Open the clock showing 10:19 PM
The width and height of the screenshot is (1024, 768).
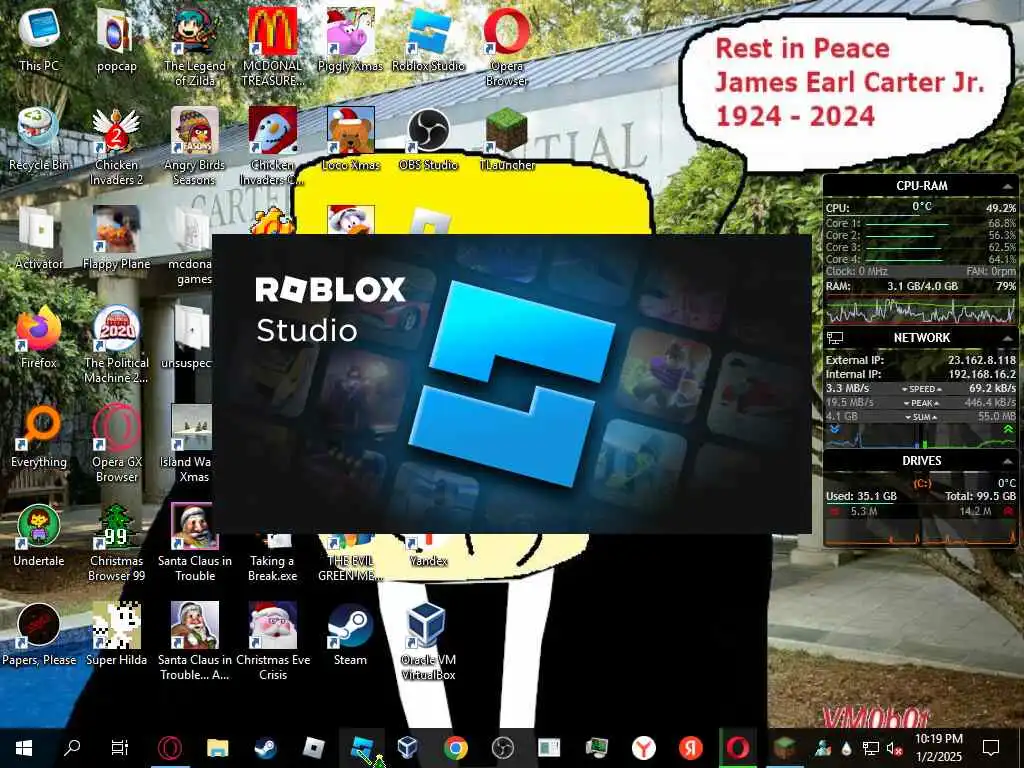tap(938, 748)
